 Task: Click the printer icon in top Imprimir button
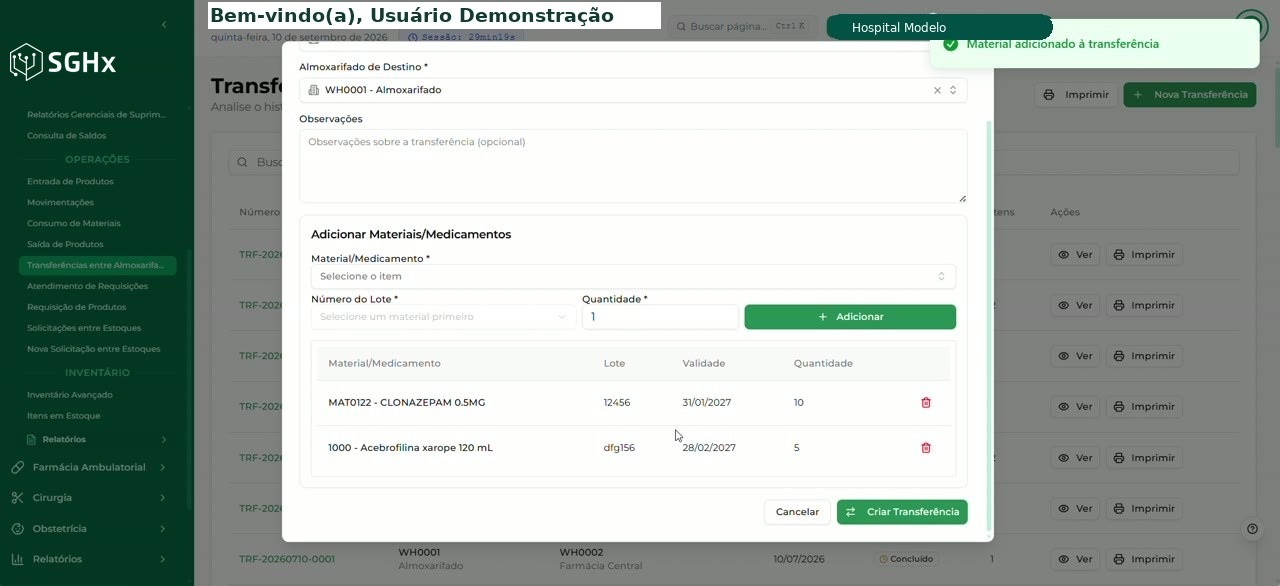(1049, 95)
